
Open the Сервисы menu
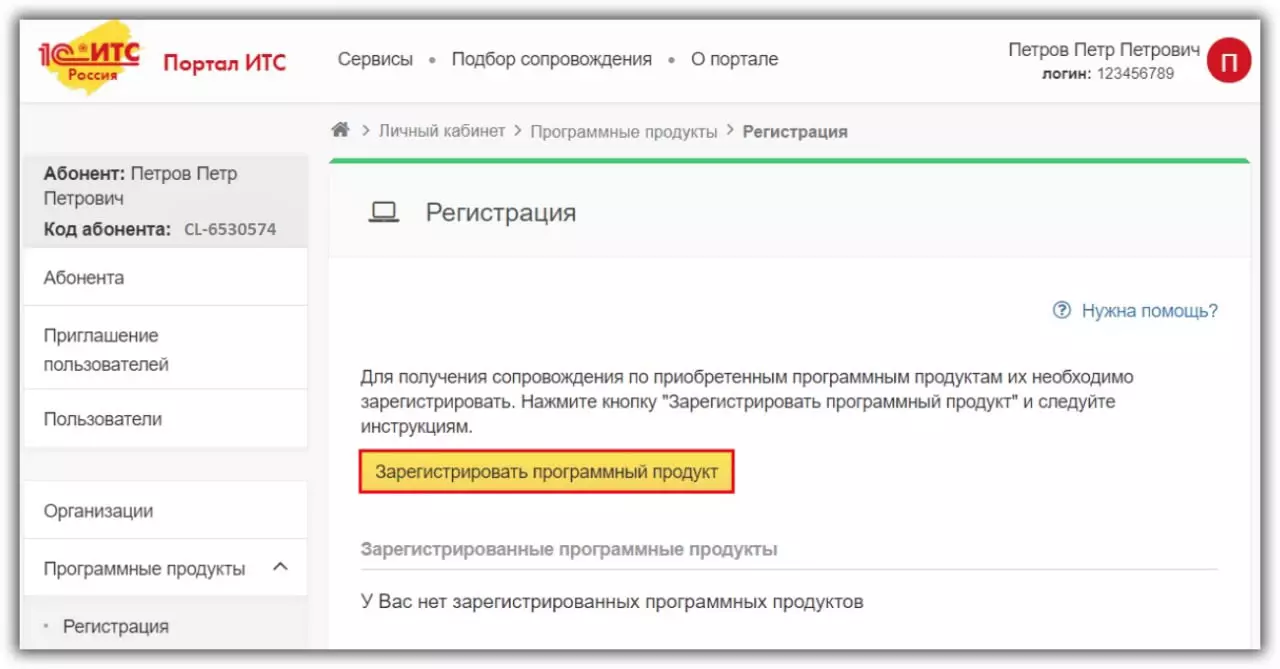point(375,59)
